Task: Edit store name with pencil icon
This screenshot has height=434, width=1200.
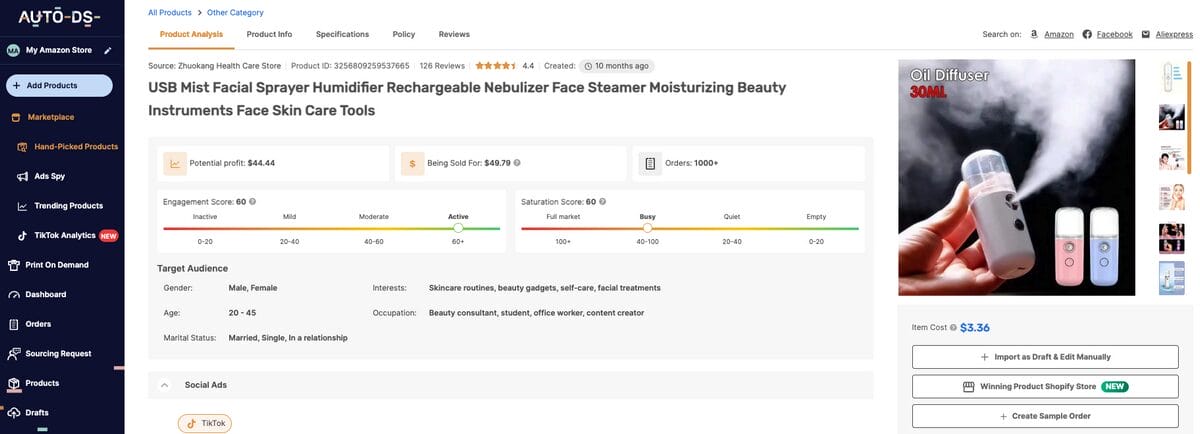Action: pyautogui.click(x=107, y=50)
